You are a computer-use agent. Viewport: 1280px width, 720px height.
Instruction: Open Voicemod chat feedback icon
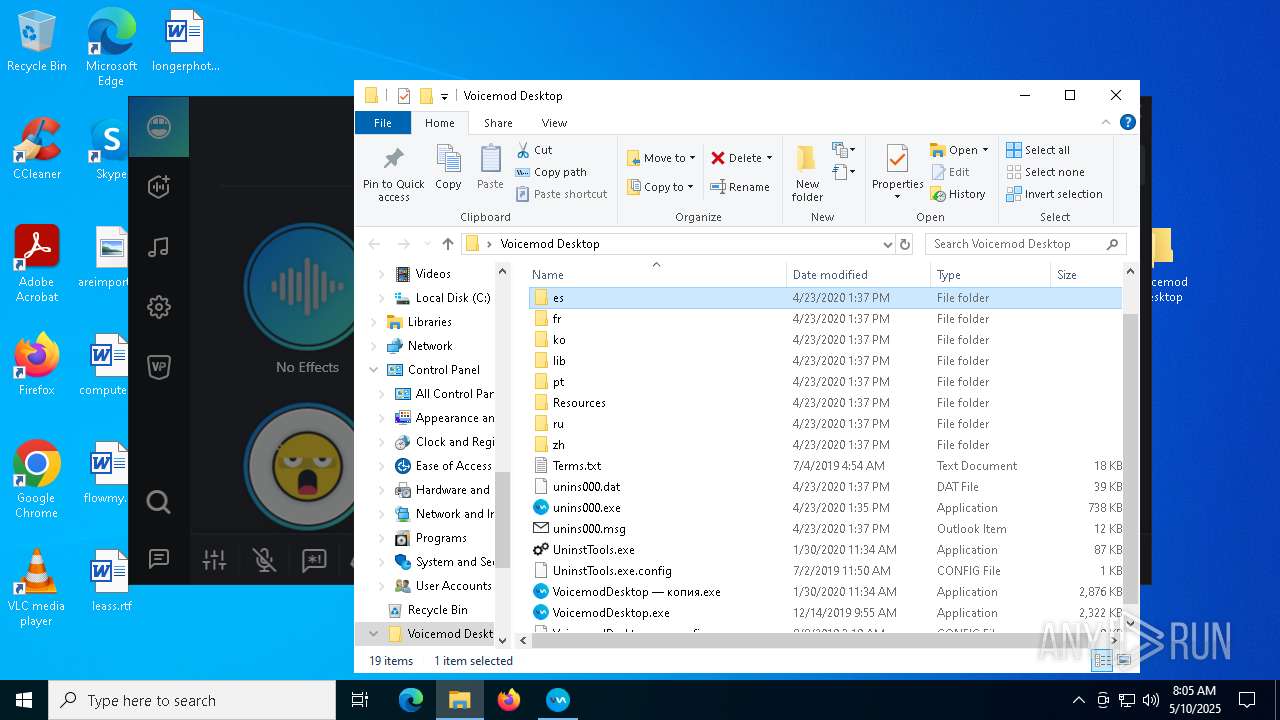point(159,559)
